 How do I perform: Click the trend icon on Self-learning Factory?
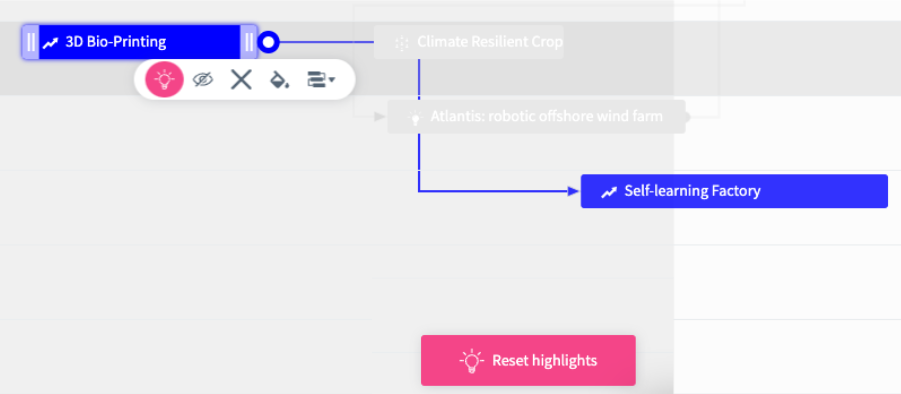coord(609,192)
